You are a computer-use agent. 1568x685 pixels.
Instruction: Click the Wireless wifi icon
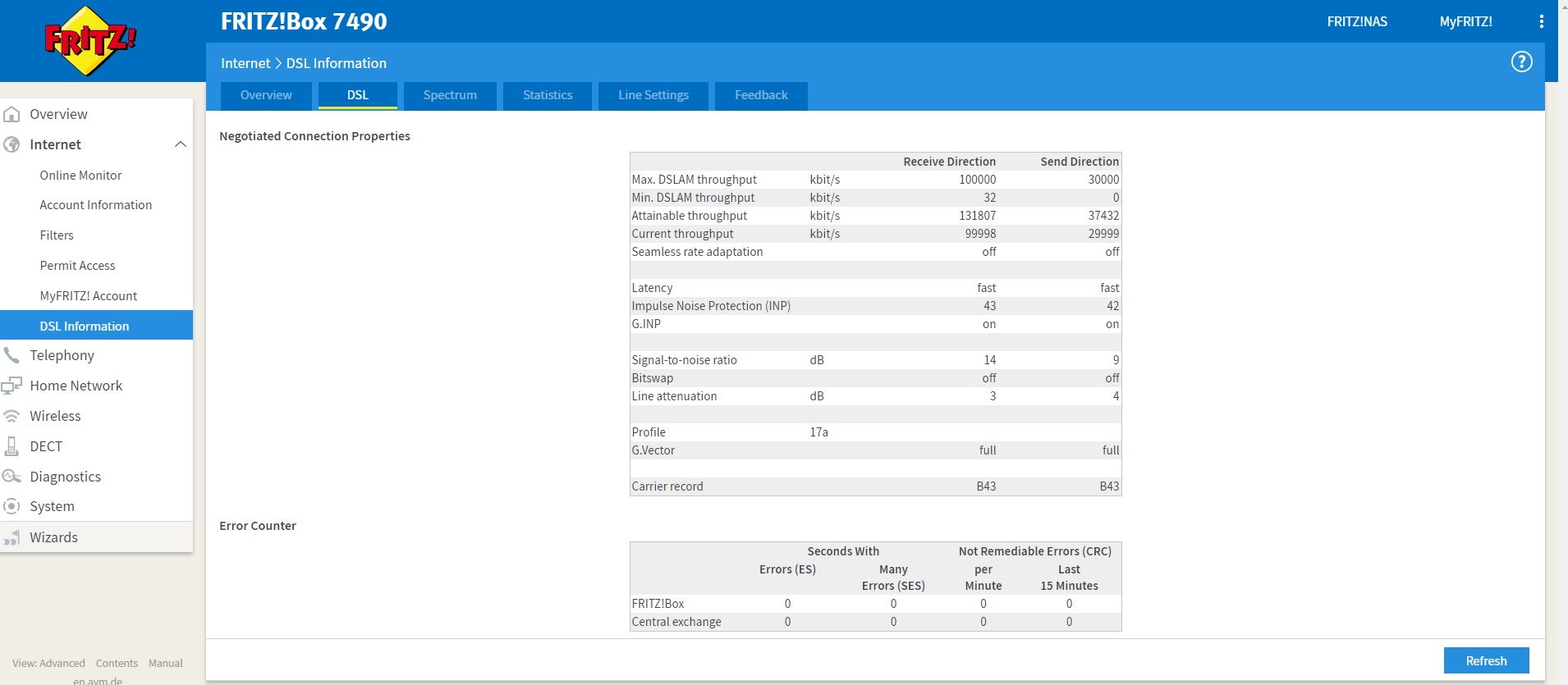click(x=12, y=416)
